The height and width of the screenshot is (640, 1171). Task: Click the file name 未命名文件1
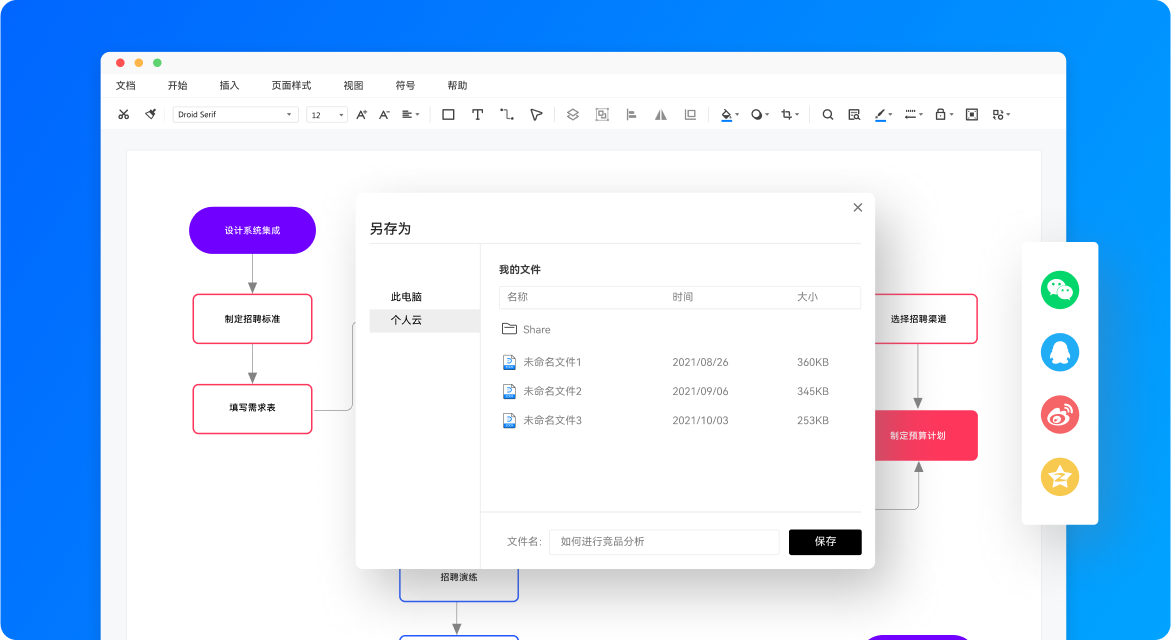(552, 362)
